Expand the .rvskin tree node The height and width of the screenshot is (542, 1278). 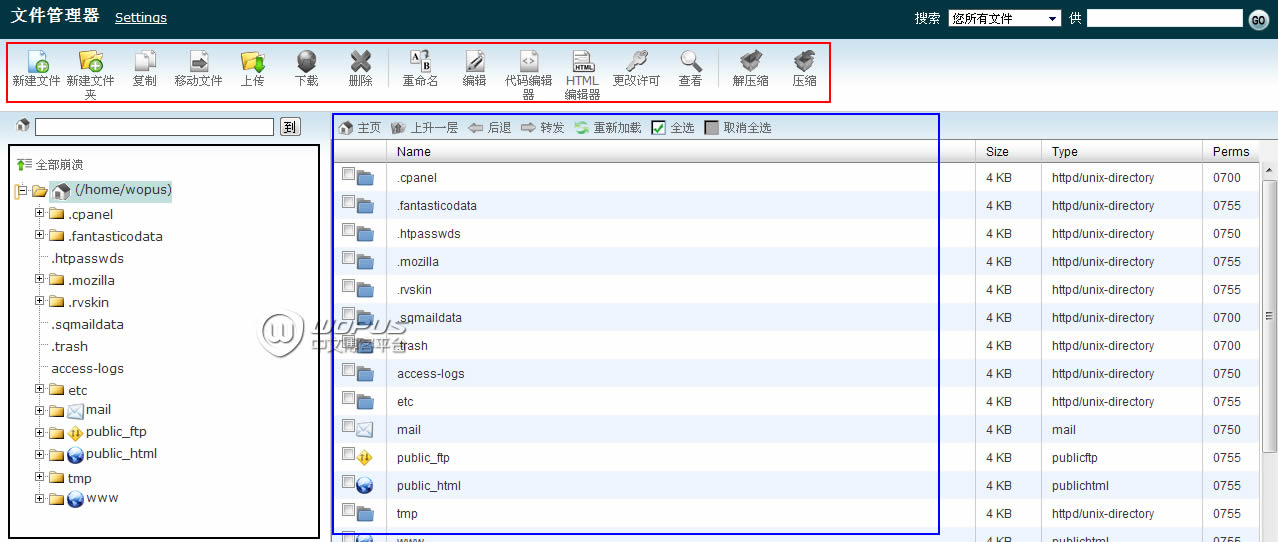coord(40,301)
